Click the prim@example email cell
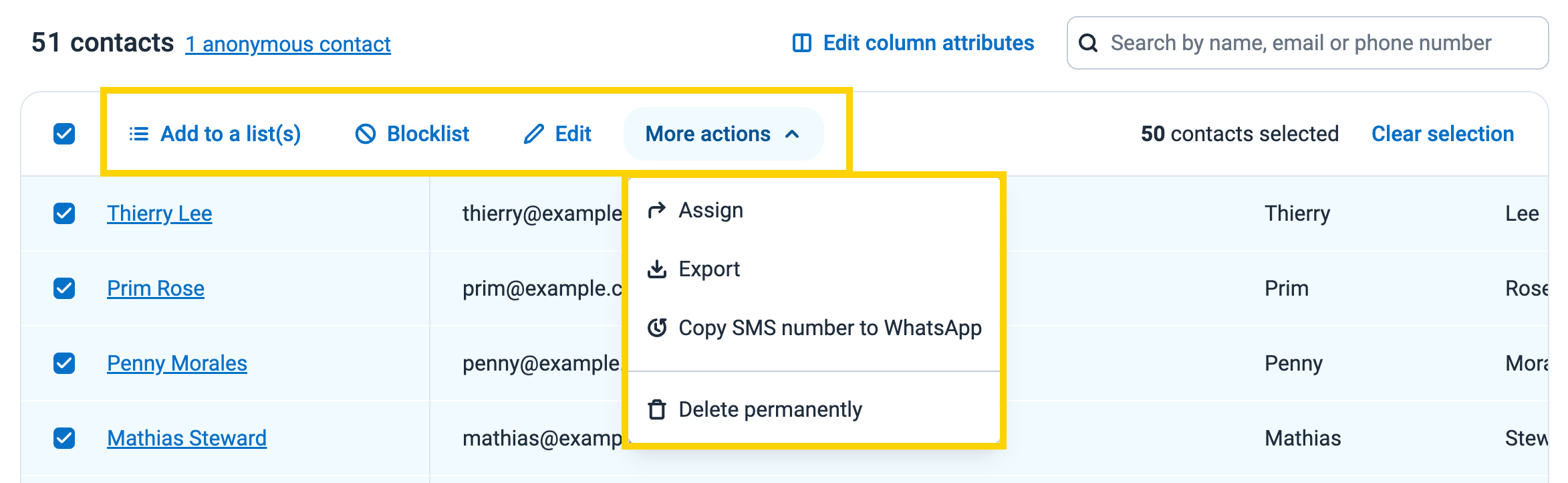Screen dimensions: 1568x483 [x=542, y=288]
